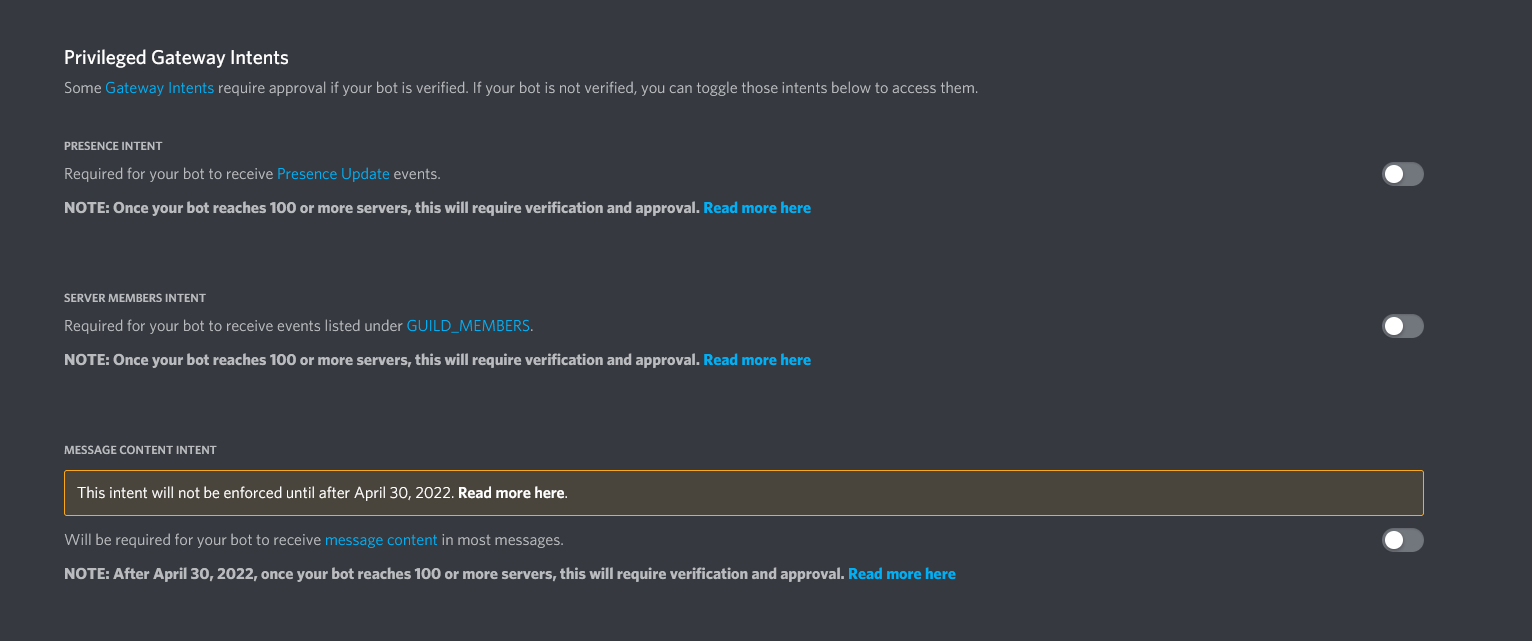
Task: Click the Presence Intent NOTE text
Action: 380,207
